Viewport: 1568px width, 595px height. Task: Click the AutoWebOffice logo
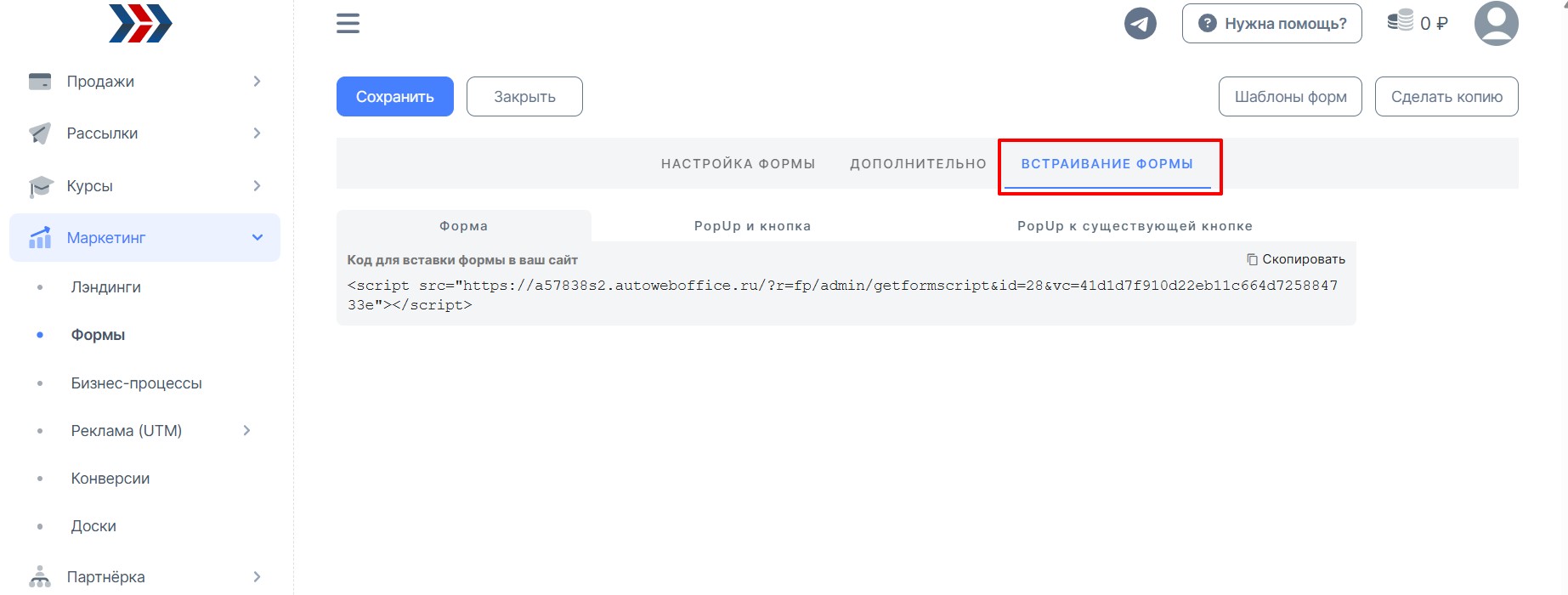(x=140, y=23)
